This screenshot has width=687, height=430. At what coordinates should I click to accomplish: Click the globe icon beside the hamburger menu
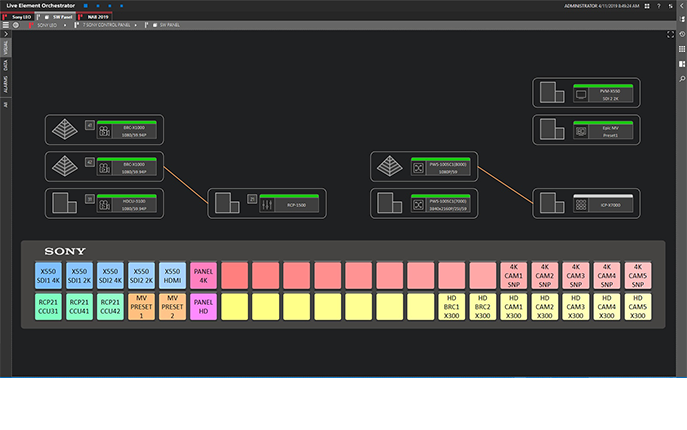click(x=16, y=25)
